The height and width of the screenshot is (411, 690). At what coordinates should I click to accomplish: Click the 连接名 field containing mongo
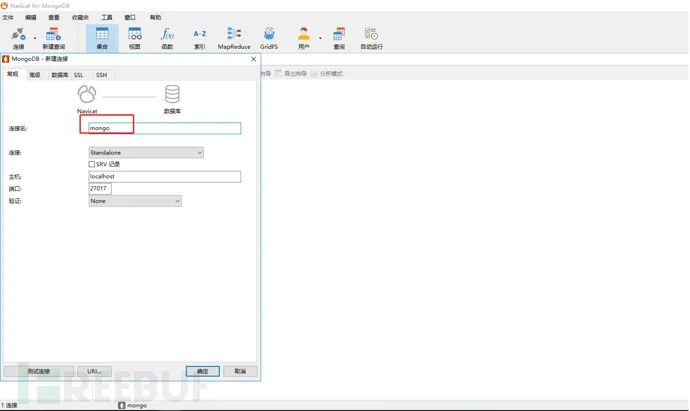[x=165, y=128]
